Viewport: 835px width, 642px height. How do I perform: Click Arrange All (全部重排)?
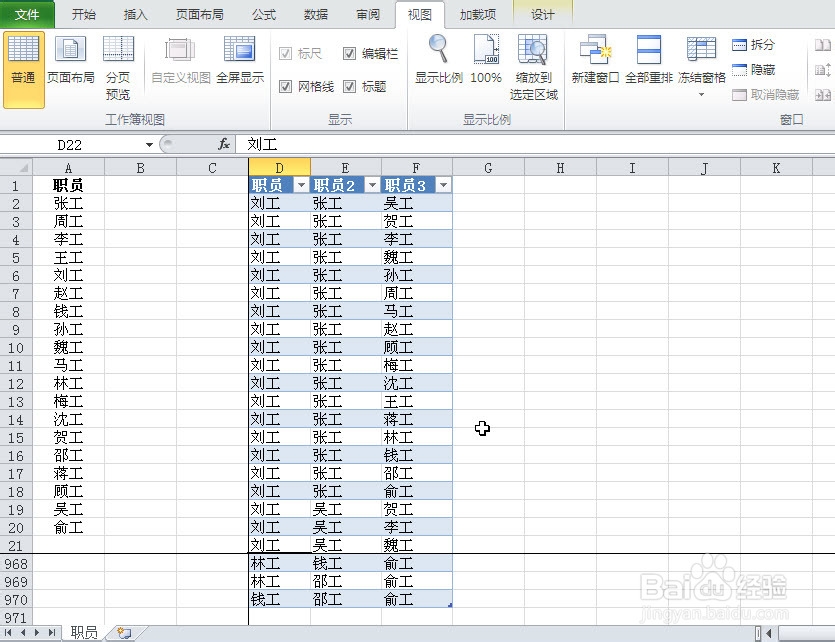click(x=649, y=60)
